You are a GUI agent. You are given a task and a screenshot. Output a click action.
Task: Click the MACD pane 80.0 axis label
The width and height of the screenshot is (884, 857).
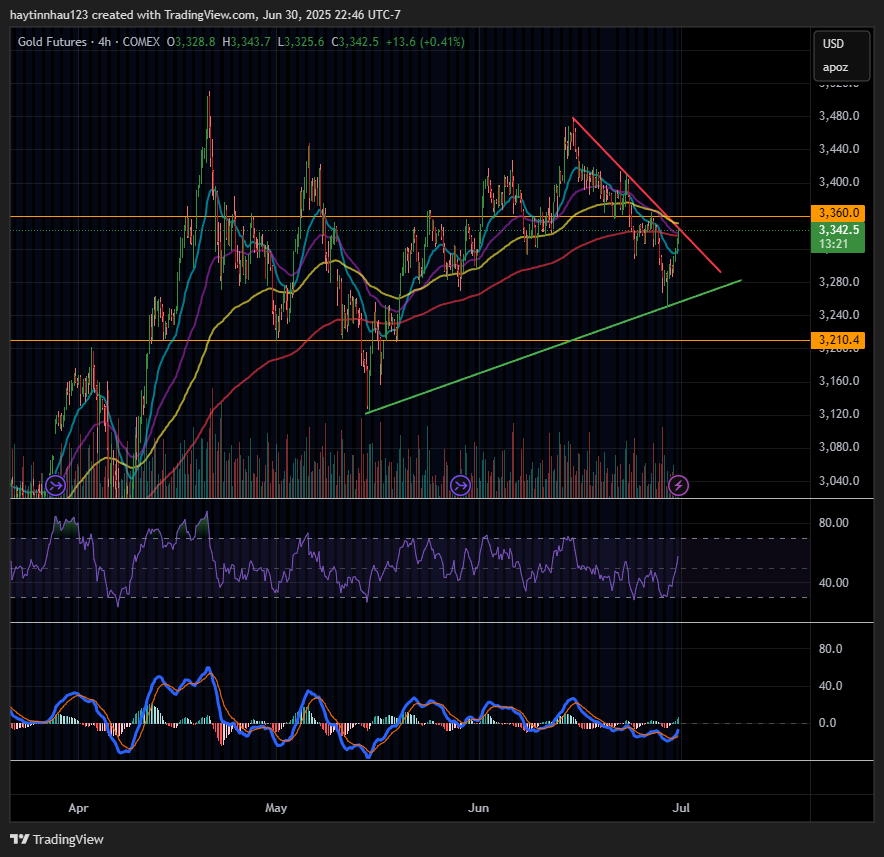tap(830, 649)
